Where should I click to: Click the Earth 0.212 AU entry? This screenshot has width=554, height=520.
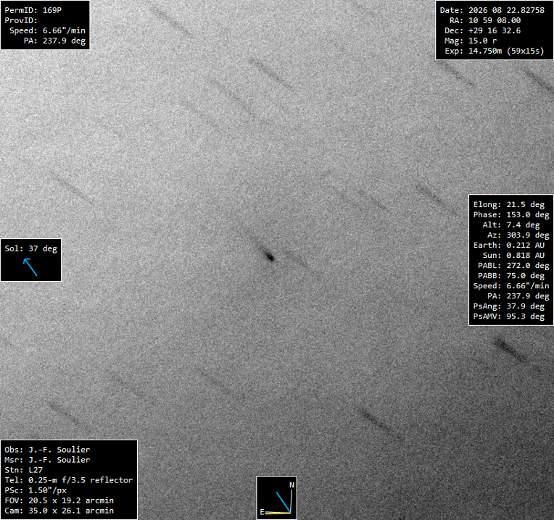(509, 245)
